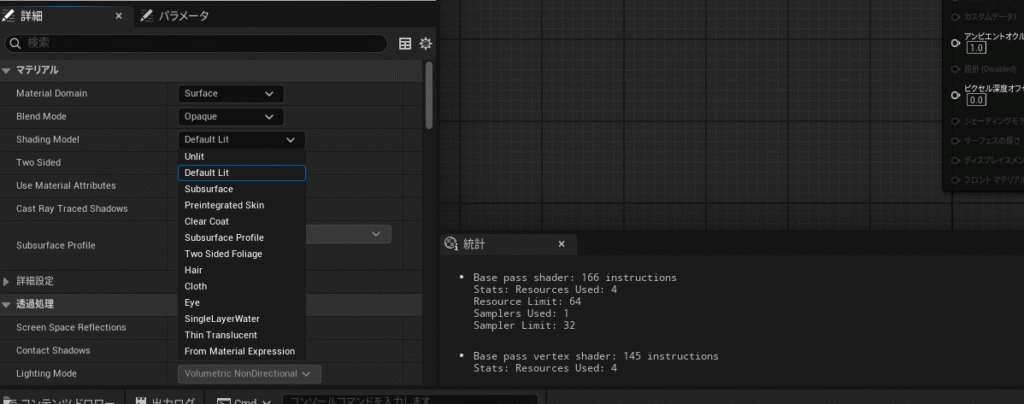Choose Two Sided Foliage option

coord(242,254)
